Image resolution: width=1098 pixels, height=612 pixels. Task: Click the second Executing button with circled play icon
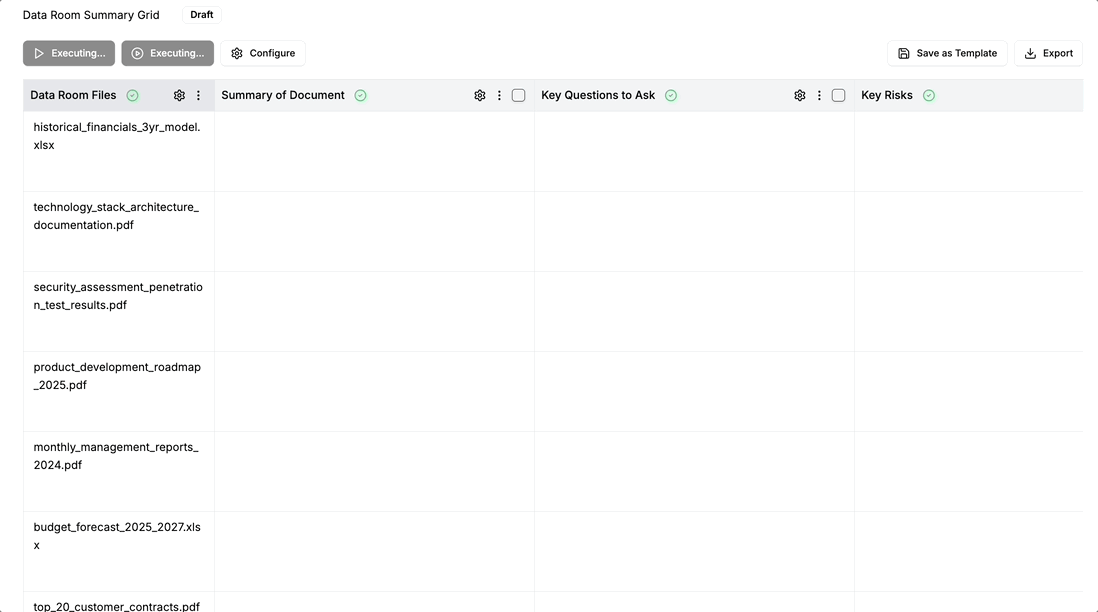[167, 53]
